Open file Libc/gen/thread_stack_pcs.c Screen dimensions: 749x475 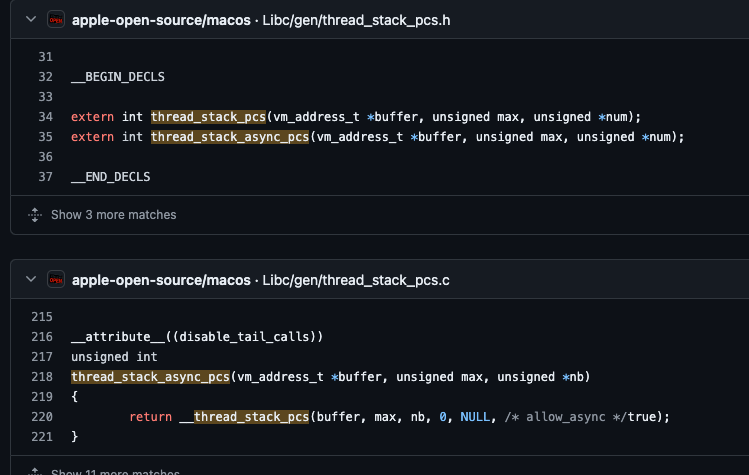(355, 280)
